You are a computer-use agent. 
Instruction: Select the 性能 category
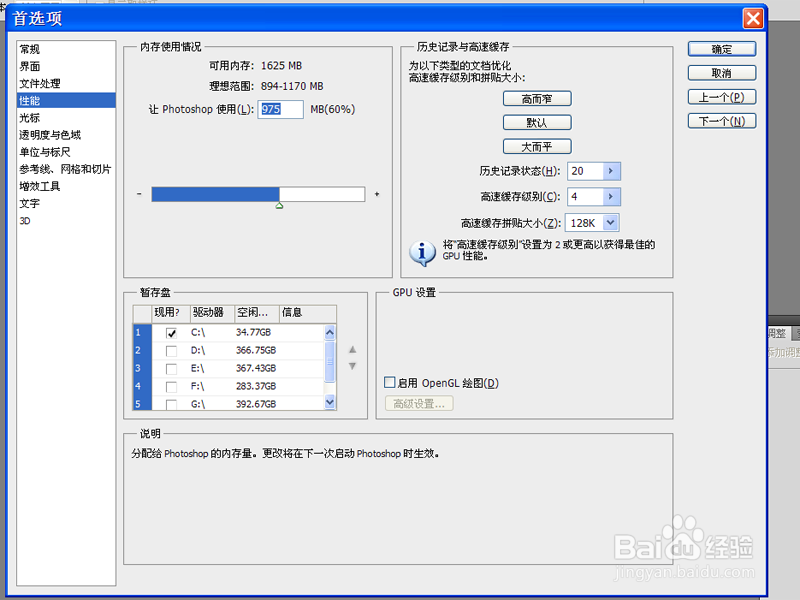pos(66,101)
